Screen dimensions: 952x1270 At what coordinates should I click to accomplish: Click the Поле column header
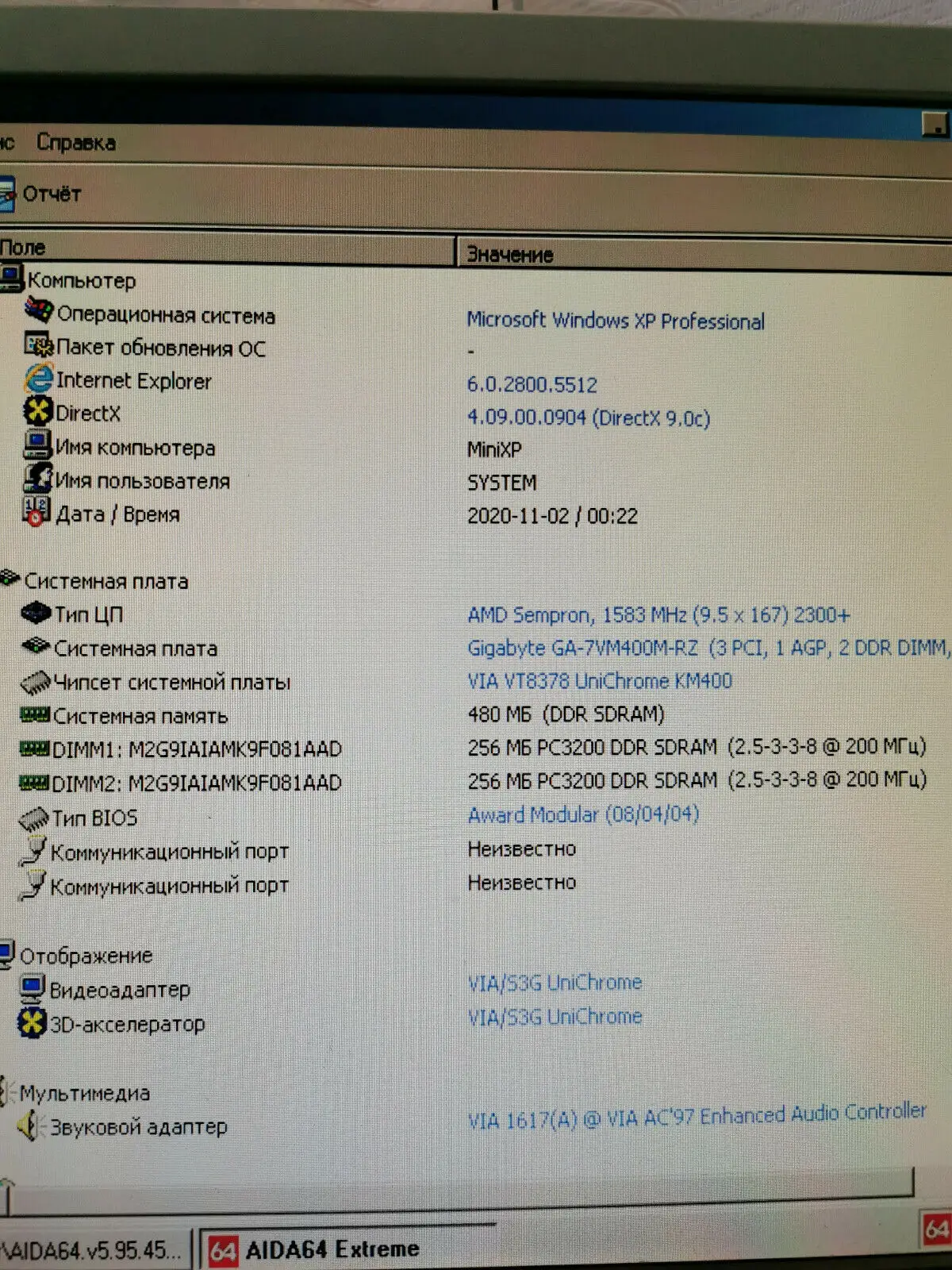pyautogui.click(x=227, y=248)
